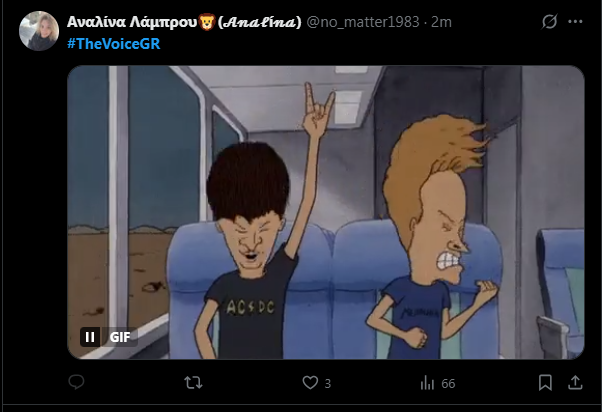Open the #TheVoiceGR hashtag

(114, 44)
